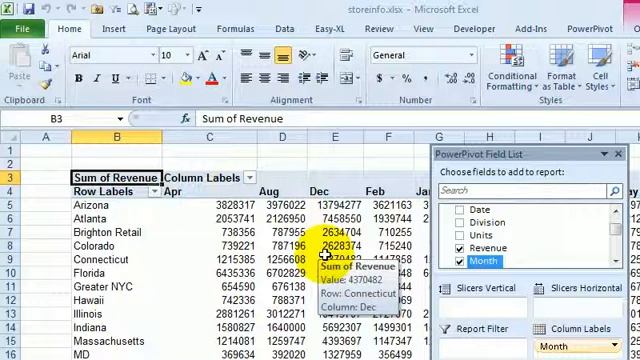Image resolution: width=640 pixels, height=360 pixels.
Task: Expand the Name Box dropdown arrow
Action: (120, 119)
